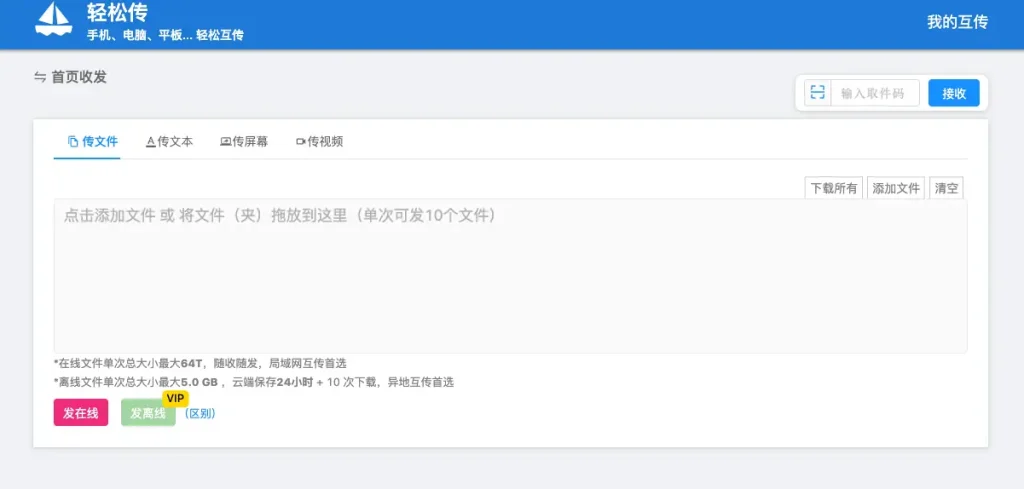Image resolution: width=1024 pixels, height=489 pixels.
Task: Click the tagline 手机、电脑、平板… 轻松互传
Action: (x=165, y=35)
